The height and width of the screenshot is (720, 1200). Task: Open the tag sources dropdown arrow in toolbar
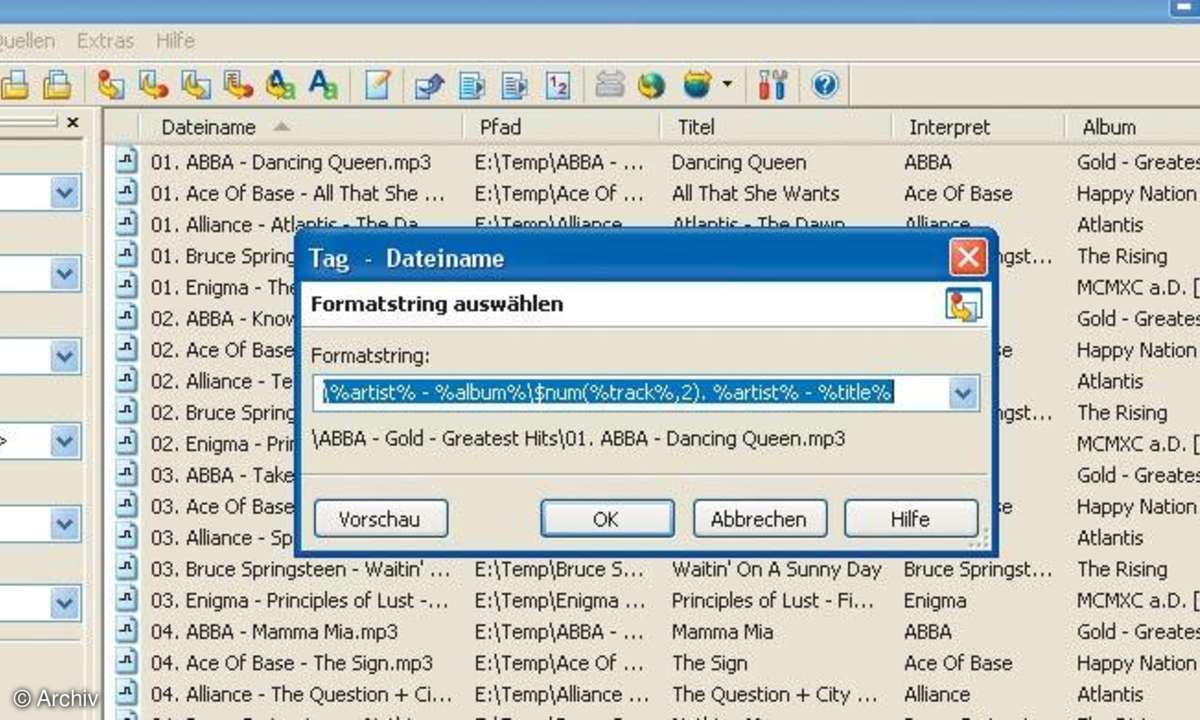(726, 86)
